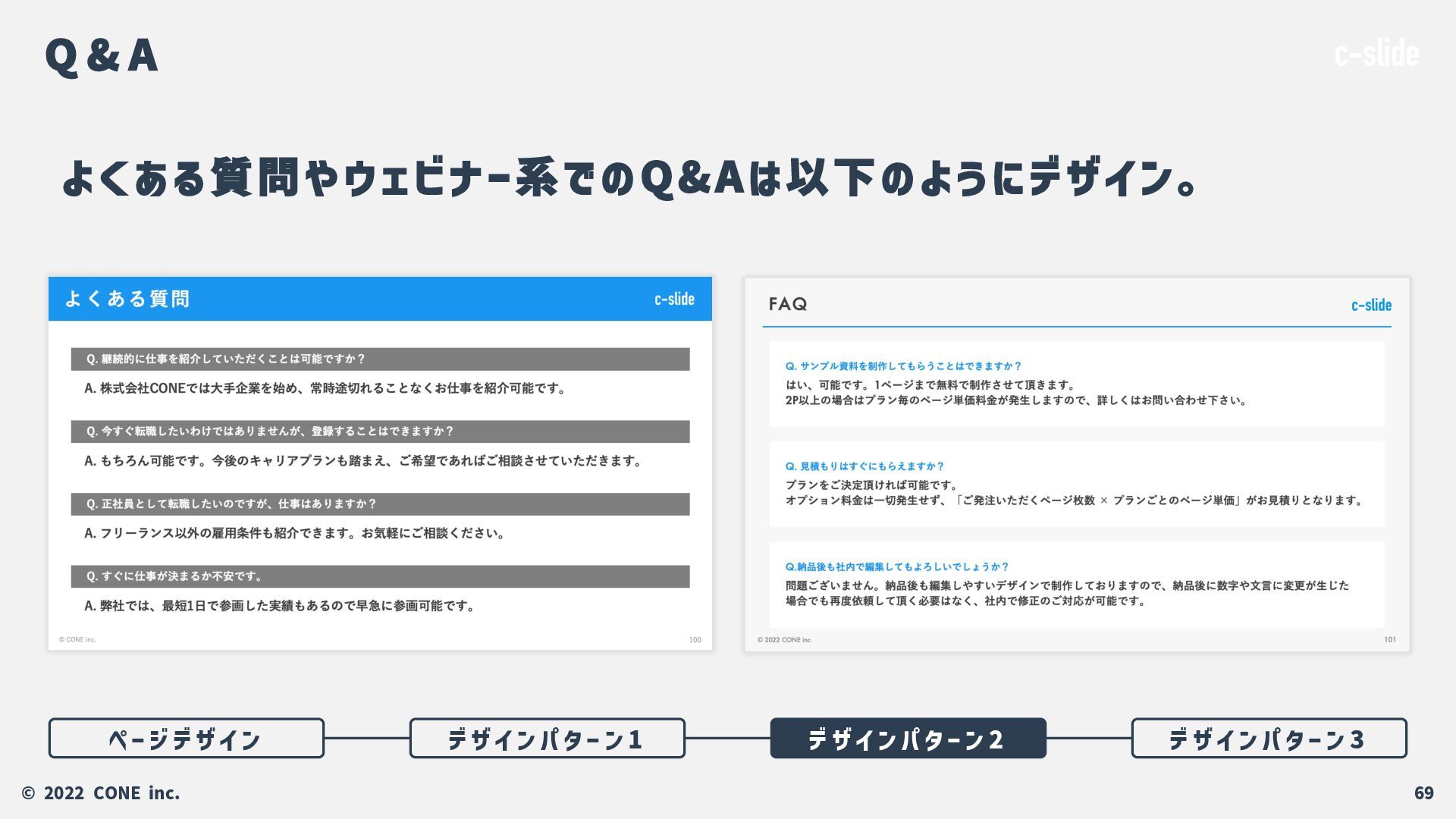Click the ページデザイン navigation tab

(186, 738)
